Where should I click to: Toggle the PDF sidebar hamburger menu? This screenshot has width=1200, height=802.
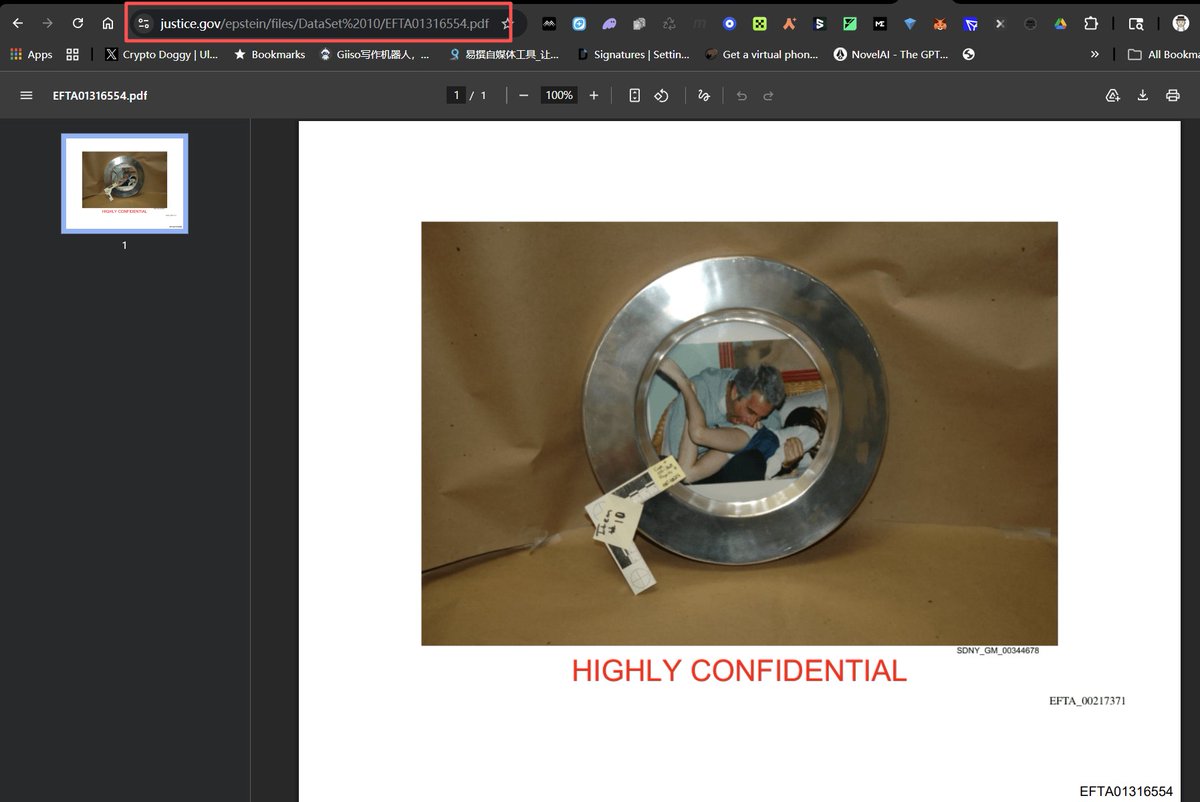26,96
